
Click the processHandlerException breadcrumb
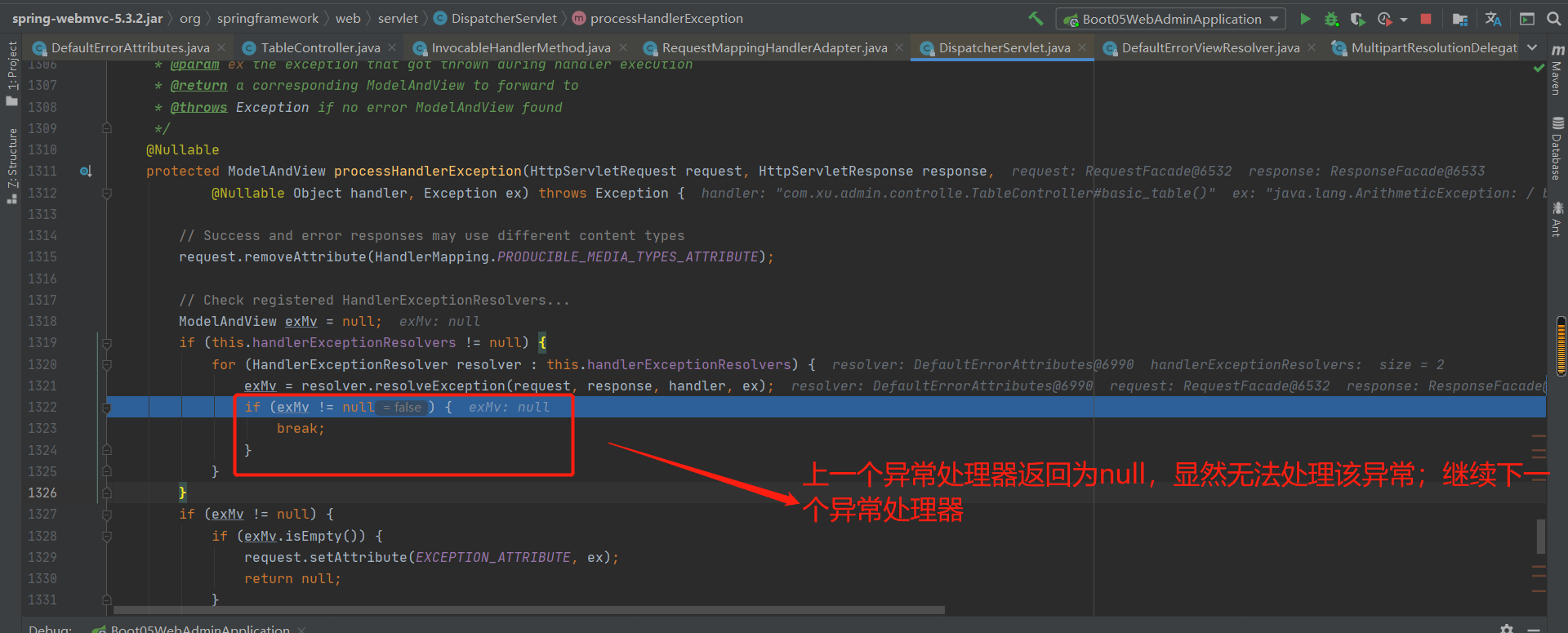pyautogui.click(x=658, y=18)
